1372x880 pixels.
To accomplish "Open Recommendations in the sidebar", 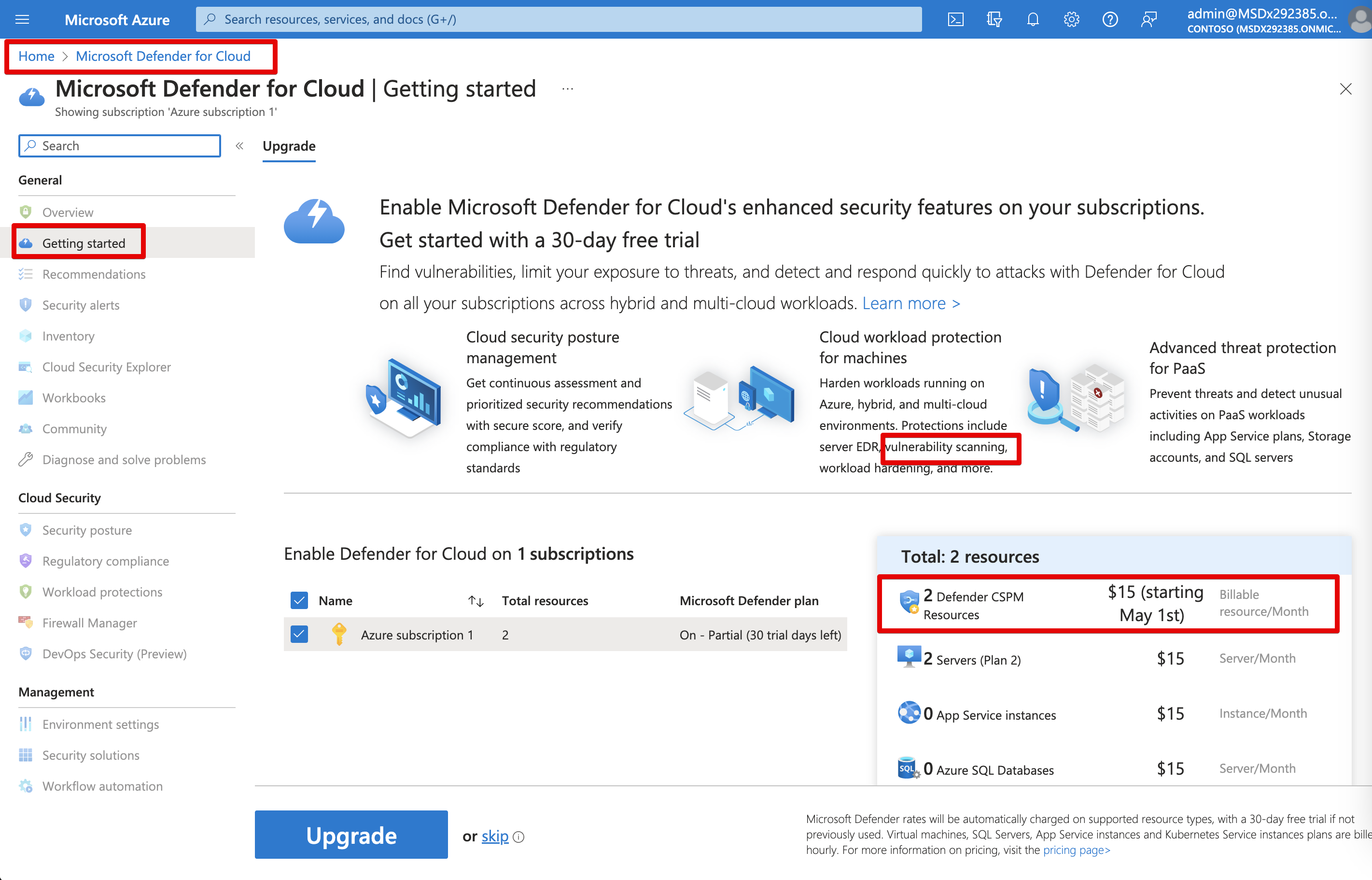I will pos(94,274).
